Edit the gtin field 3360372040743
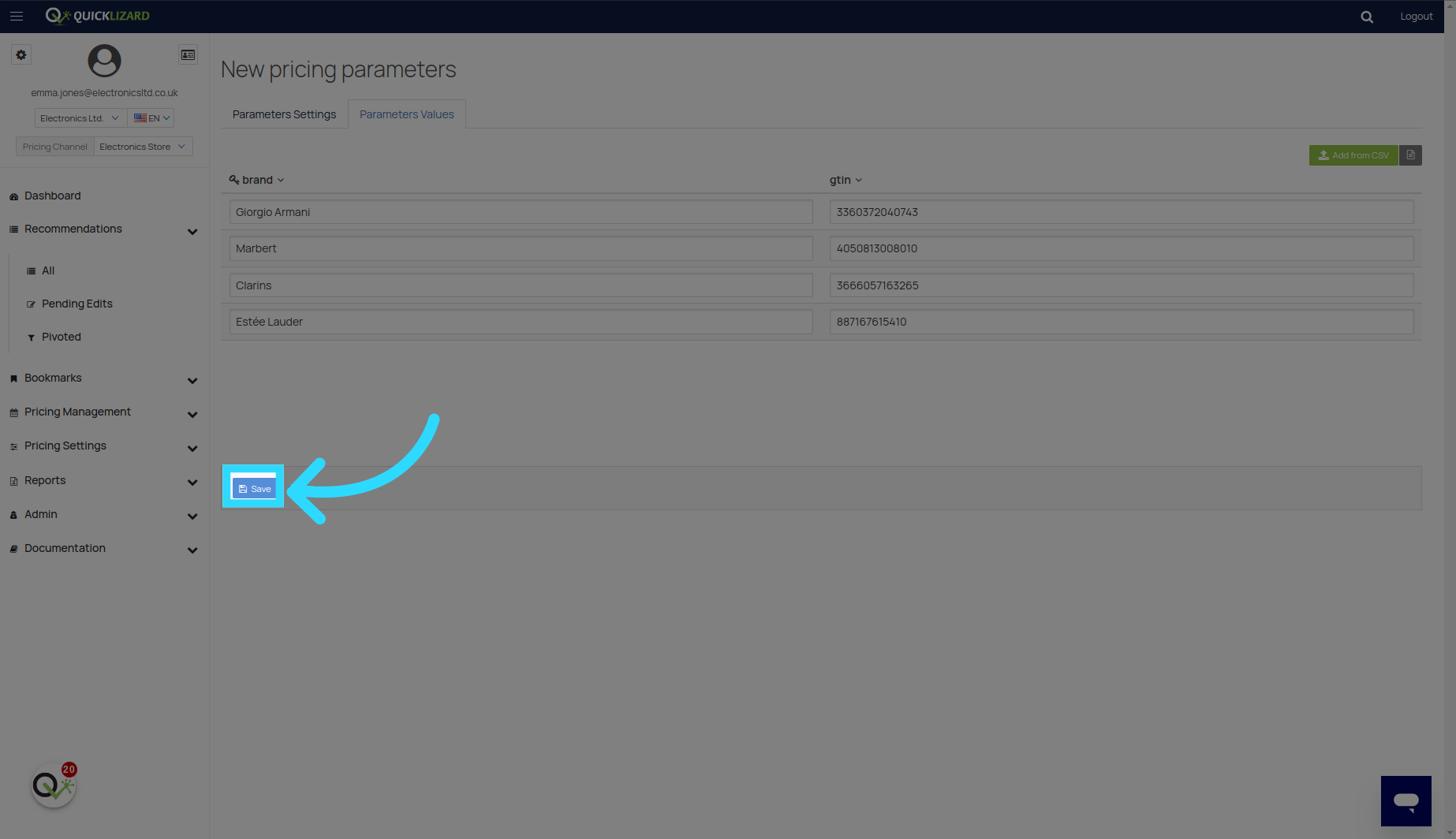 [1122, 212]
